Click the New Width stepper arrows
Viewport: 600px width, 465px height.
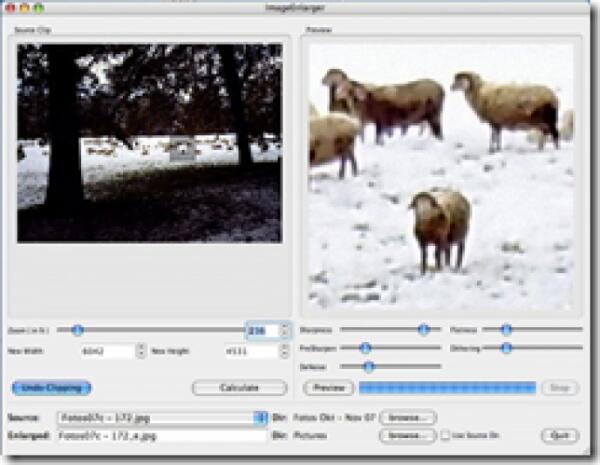click(x=140, y=351)
